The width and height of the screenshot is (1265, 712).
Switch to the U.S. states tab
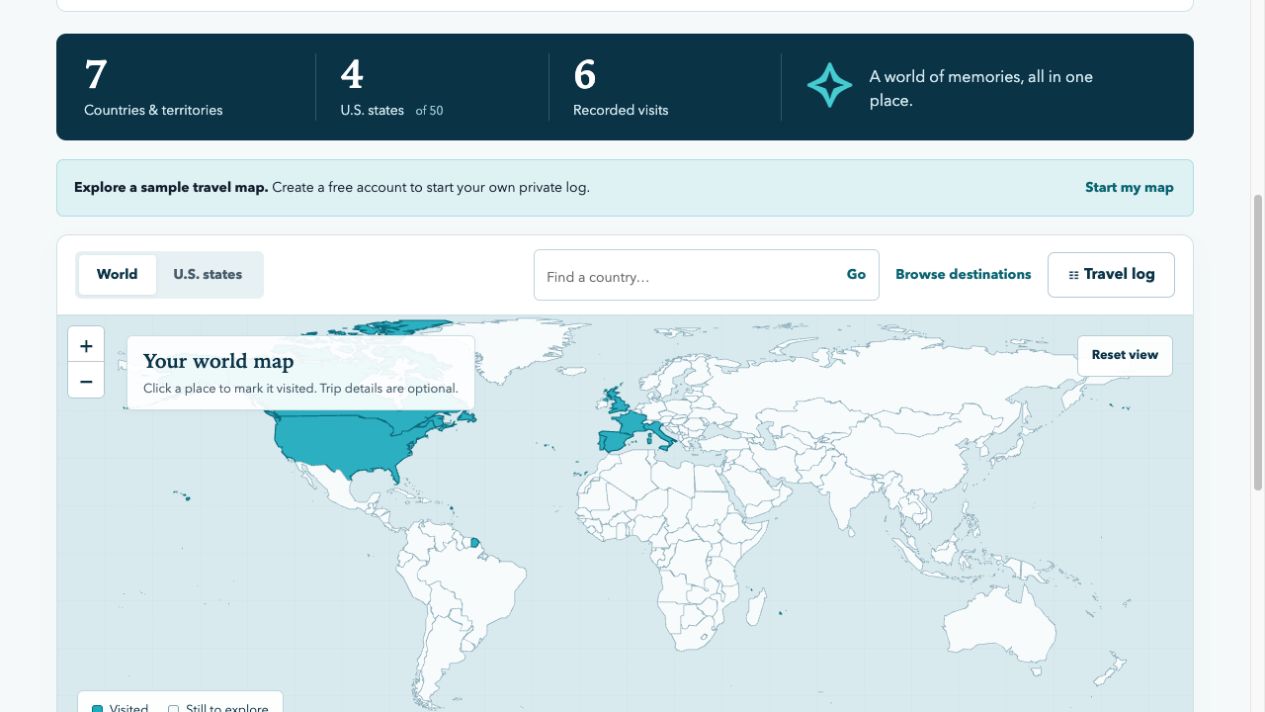point(208,274)
